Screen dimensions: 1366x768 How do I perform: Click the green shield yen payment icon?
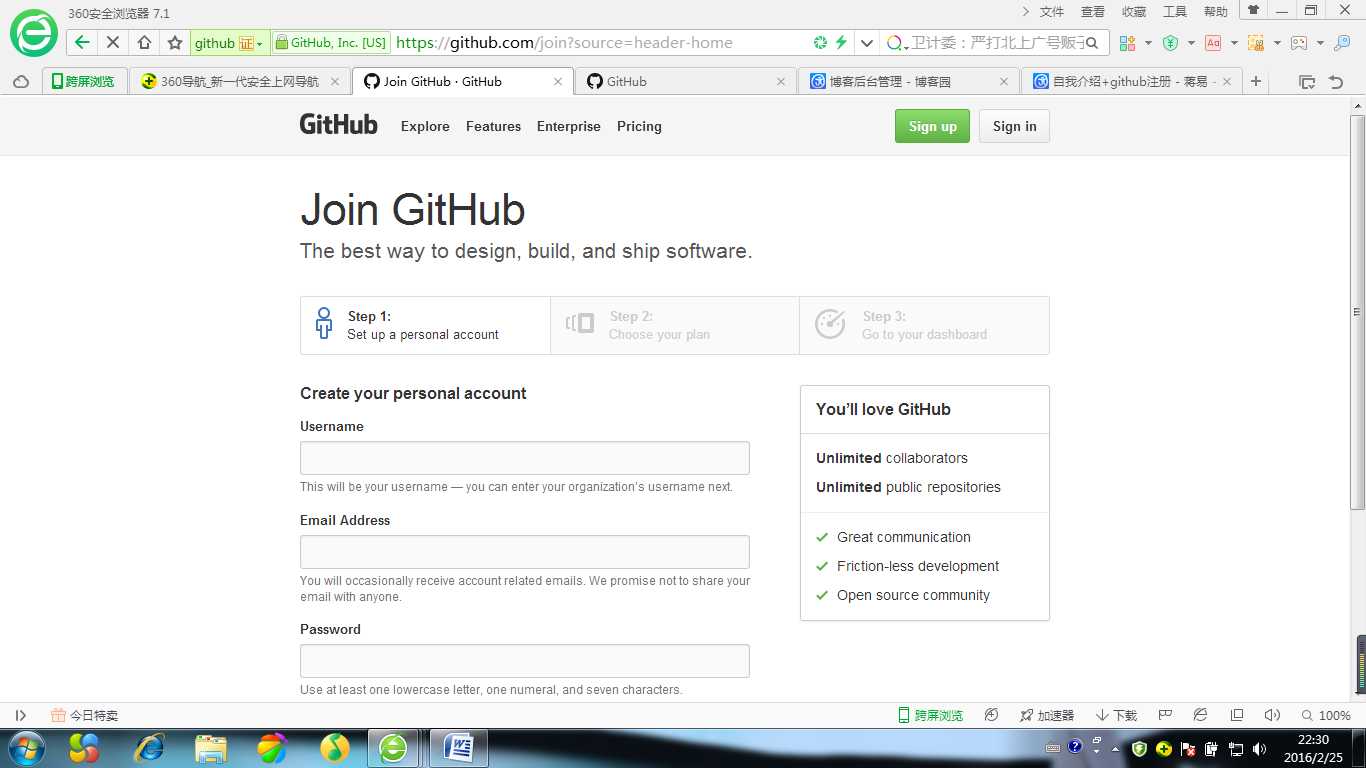pyautogui.click(x=1170, y=43)
